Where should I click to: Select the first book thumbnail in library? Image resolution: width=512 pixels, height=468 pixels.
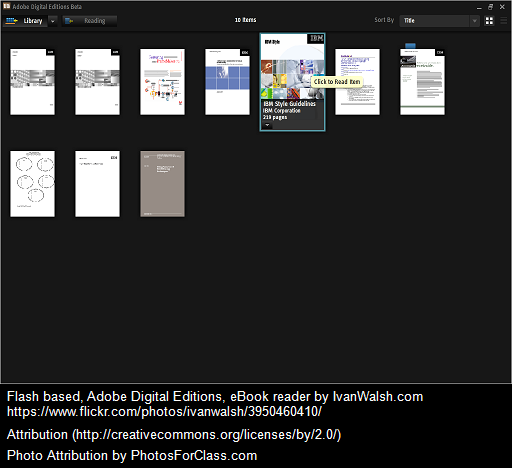pyautogui.click(x=32, y=82)
